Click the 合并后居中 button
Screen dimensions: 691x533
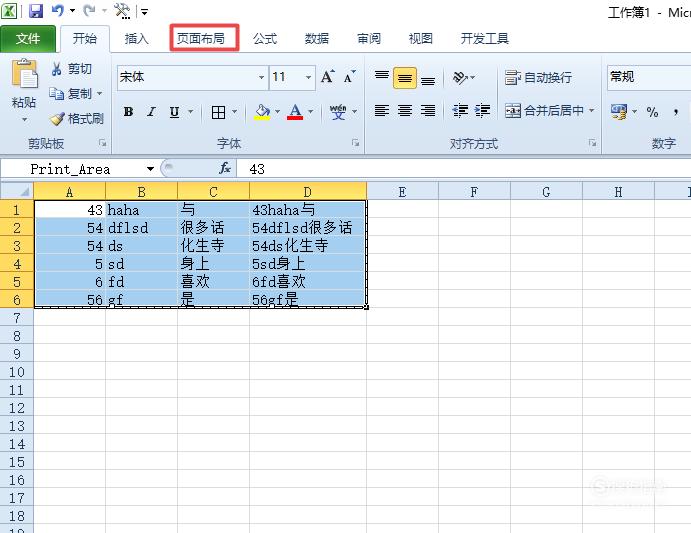click(544, 110)
